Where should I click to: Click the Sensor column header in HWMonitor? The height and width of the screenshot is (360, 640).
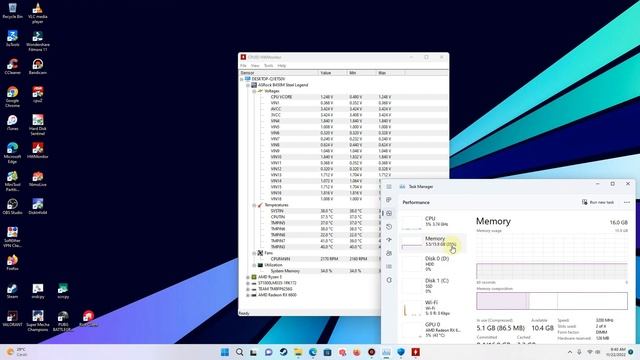click(x=278, y=73)
